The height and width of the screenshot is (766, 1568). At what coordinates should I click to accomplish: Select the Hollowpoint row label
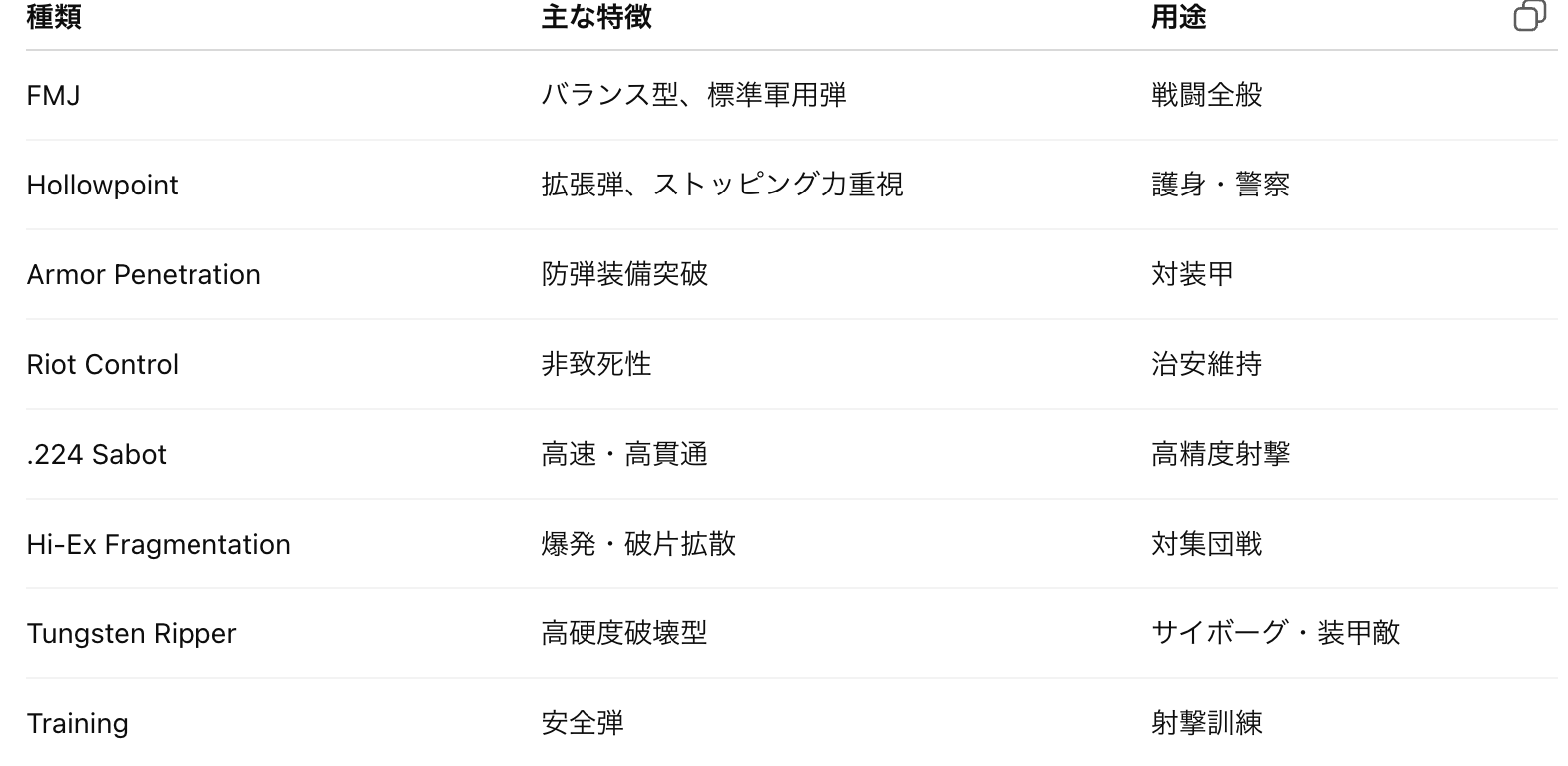(102, 186)
